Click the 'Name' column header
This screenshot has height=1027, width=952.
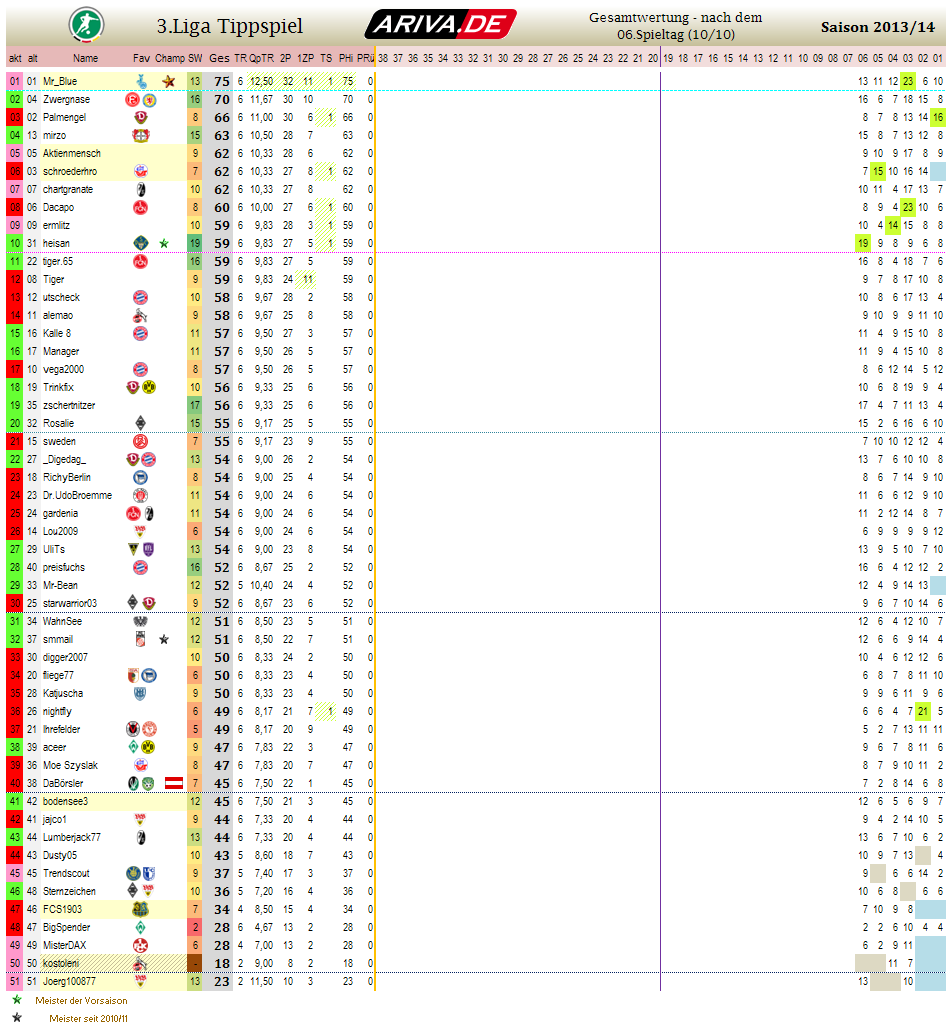pos(86,58)
